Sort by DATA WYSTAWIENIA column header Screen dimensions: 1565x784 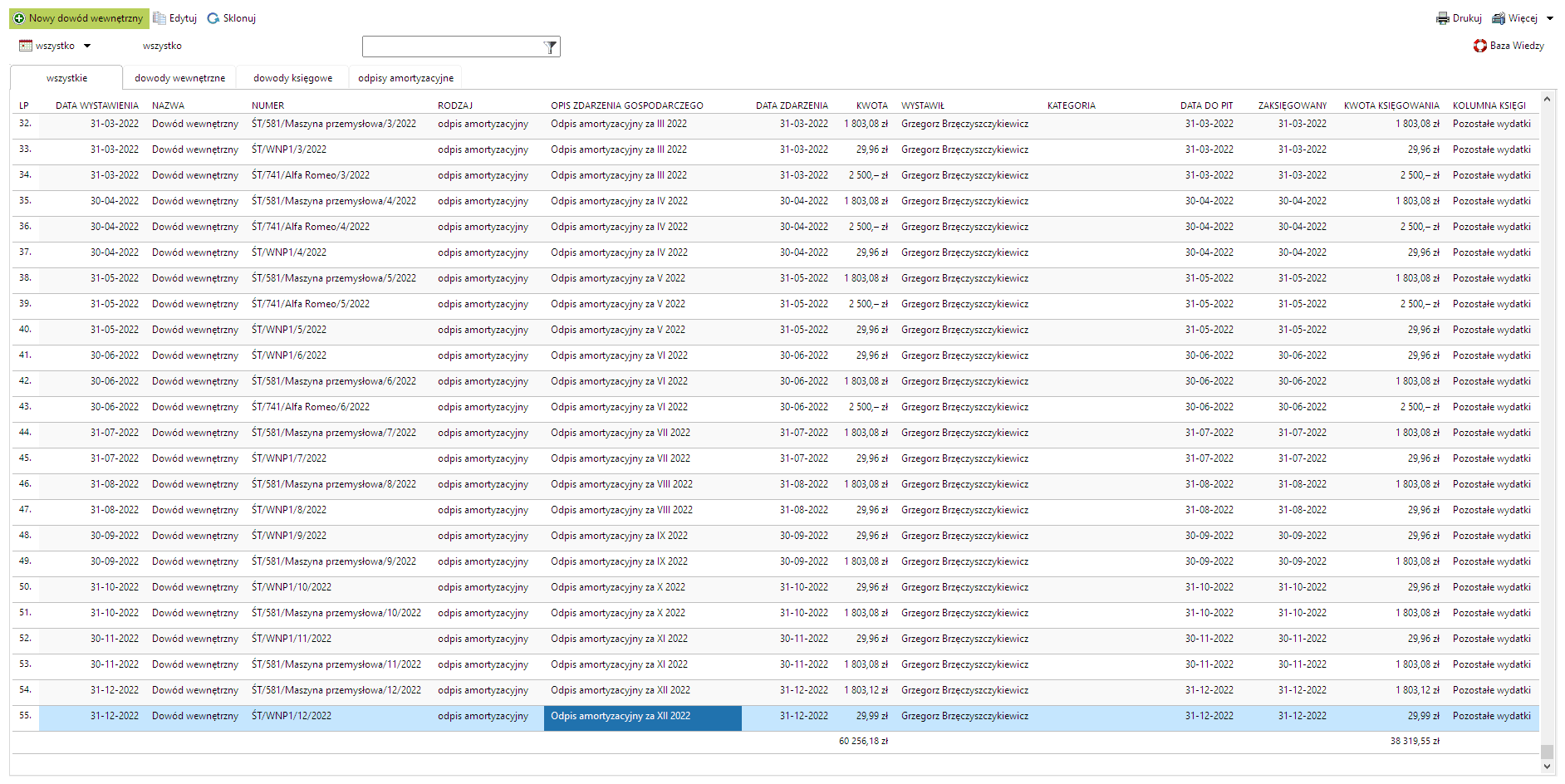(96, 105)
